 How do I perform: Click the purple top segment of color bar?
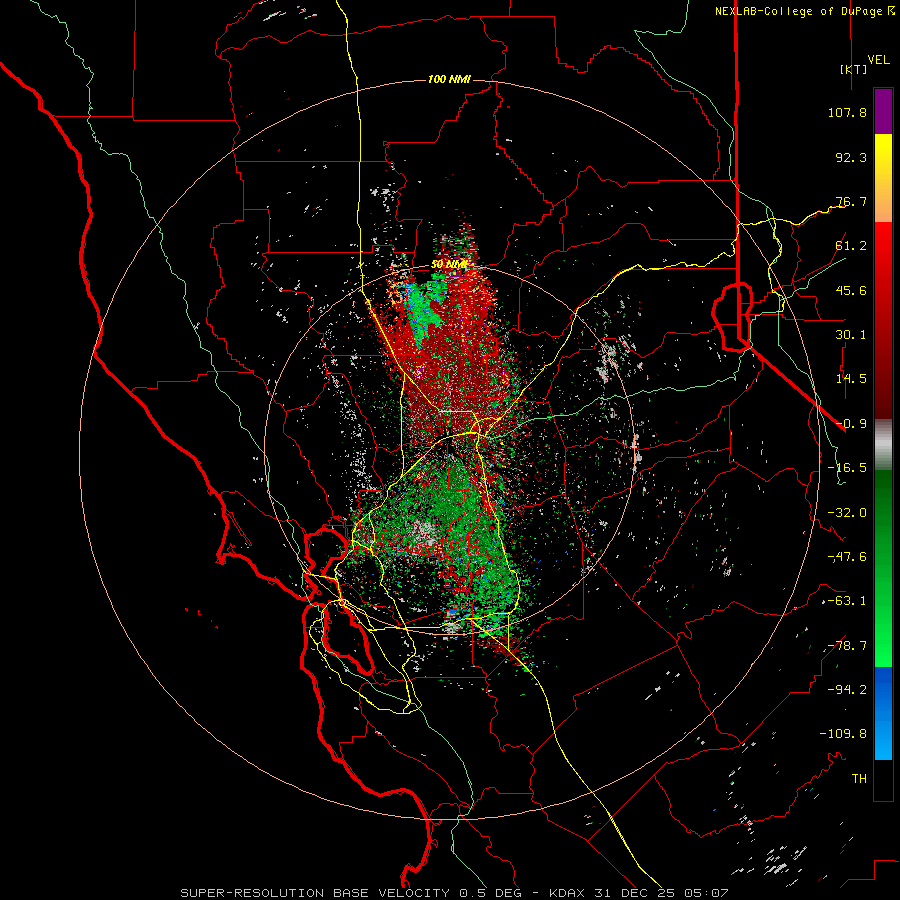coord(883,112)
